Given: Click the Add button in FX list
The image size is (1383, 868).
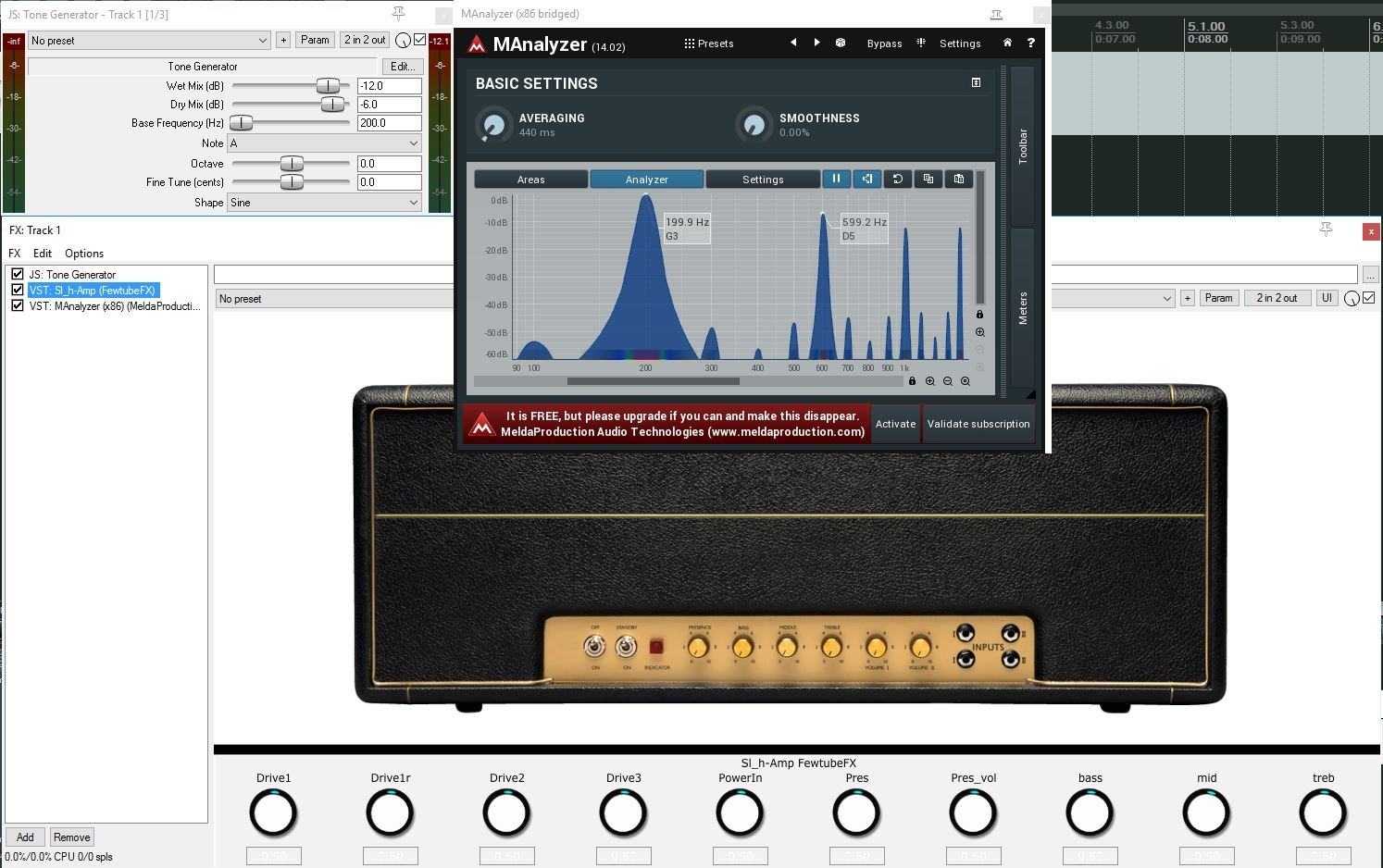Looking at the screenshot, I should 25,837.
